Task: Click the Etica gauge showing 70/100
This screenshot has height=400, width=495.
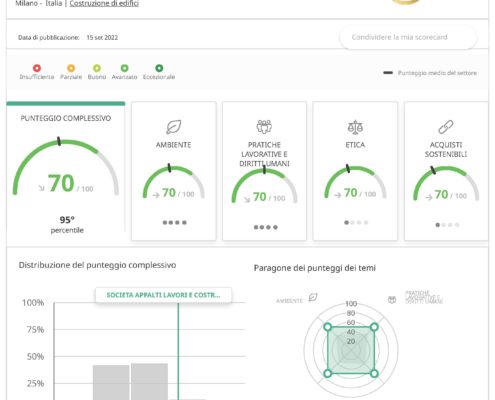Action: (x=355, y=182)
